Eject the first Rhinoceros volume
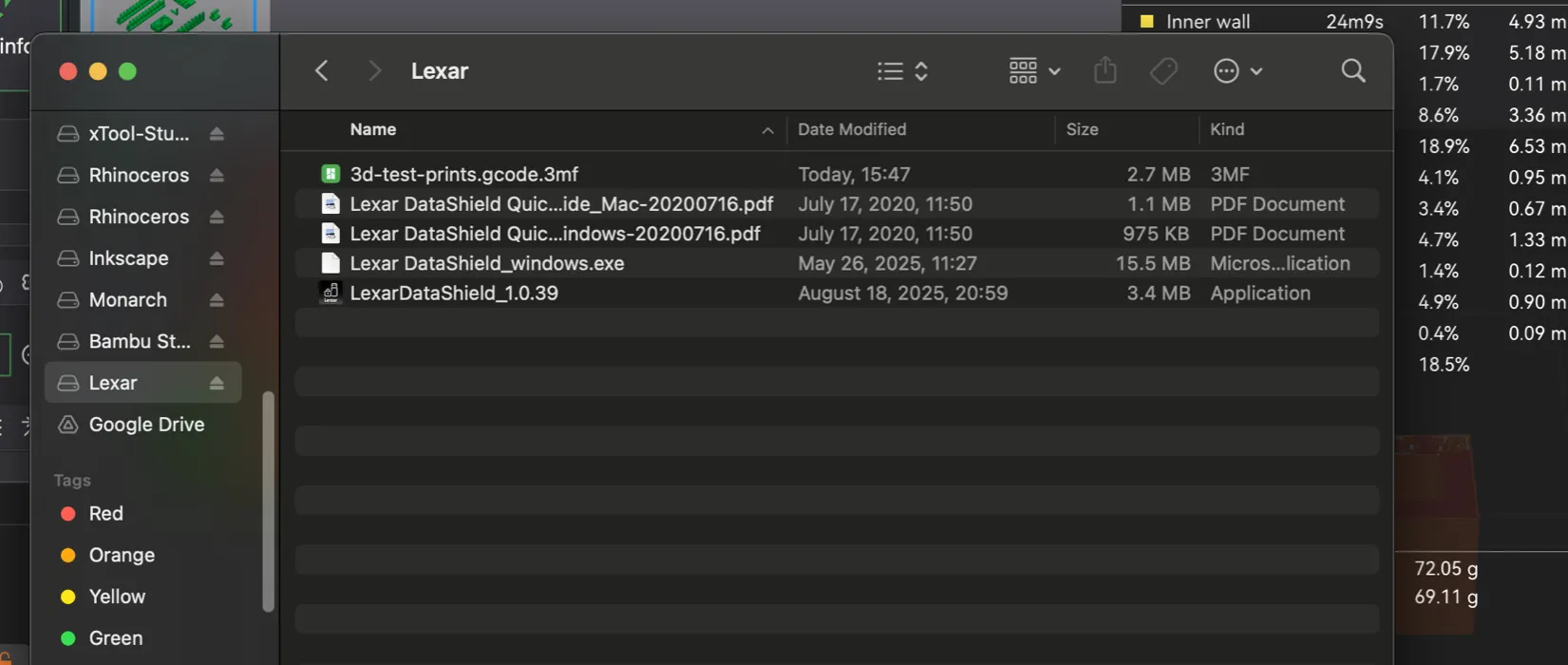The height and width of the screenshot is (665, 1568). click(217, 176)
